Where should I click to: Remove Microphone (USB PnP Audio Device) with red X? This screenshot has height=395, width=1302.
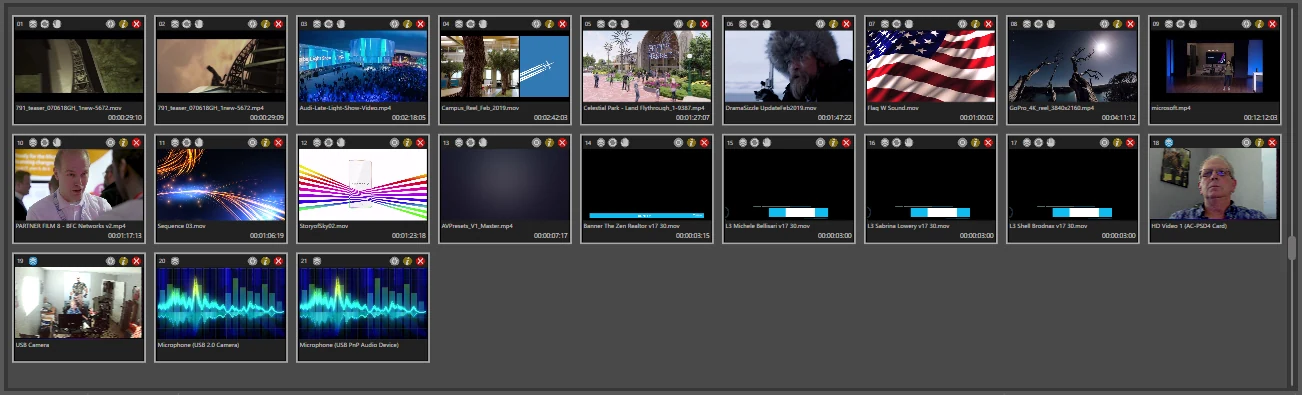tap(421, 261)
